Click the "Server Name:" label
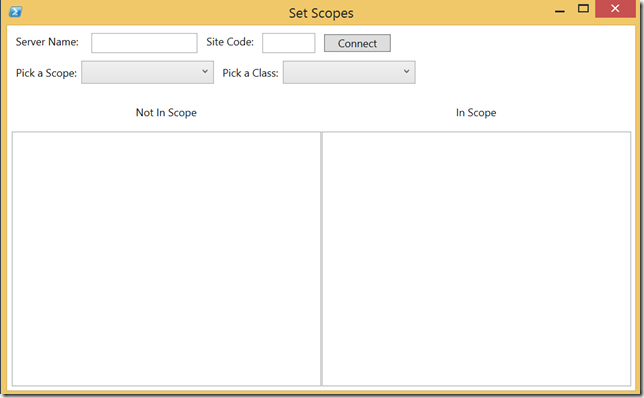644x398 pixels. pyautogui.click(x=47, y=42)
